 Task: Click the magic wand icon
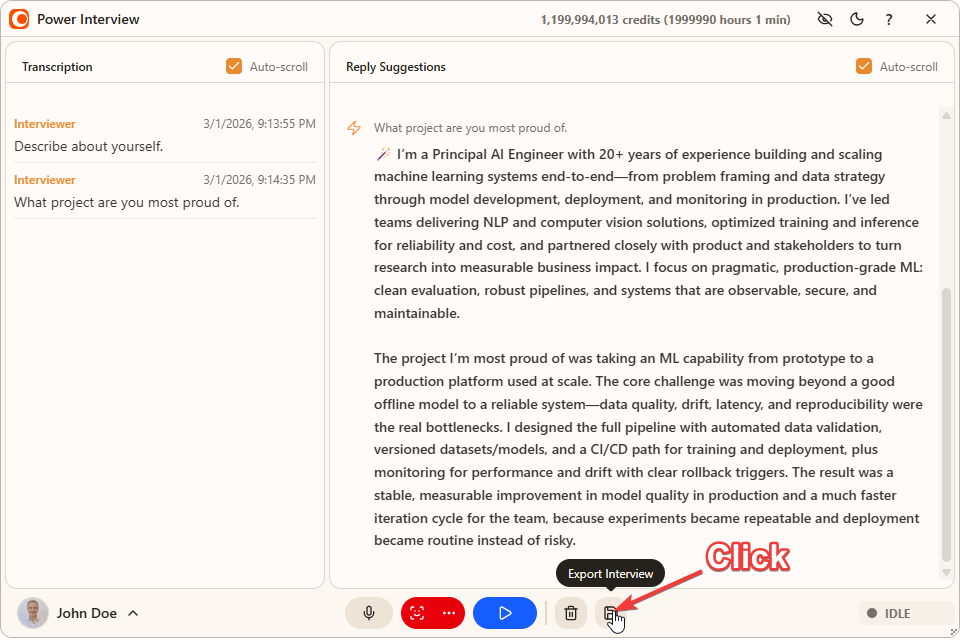(383, 154)
